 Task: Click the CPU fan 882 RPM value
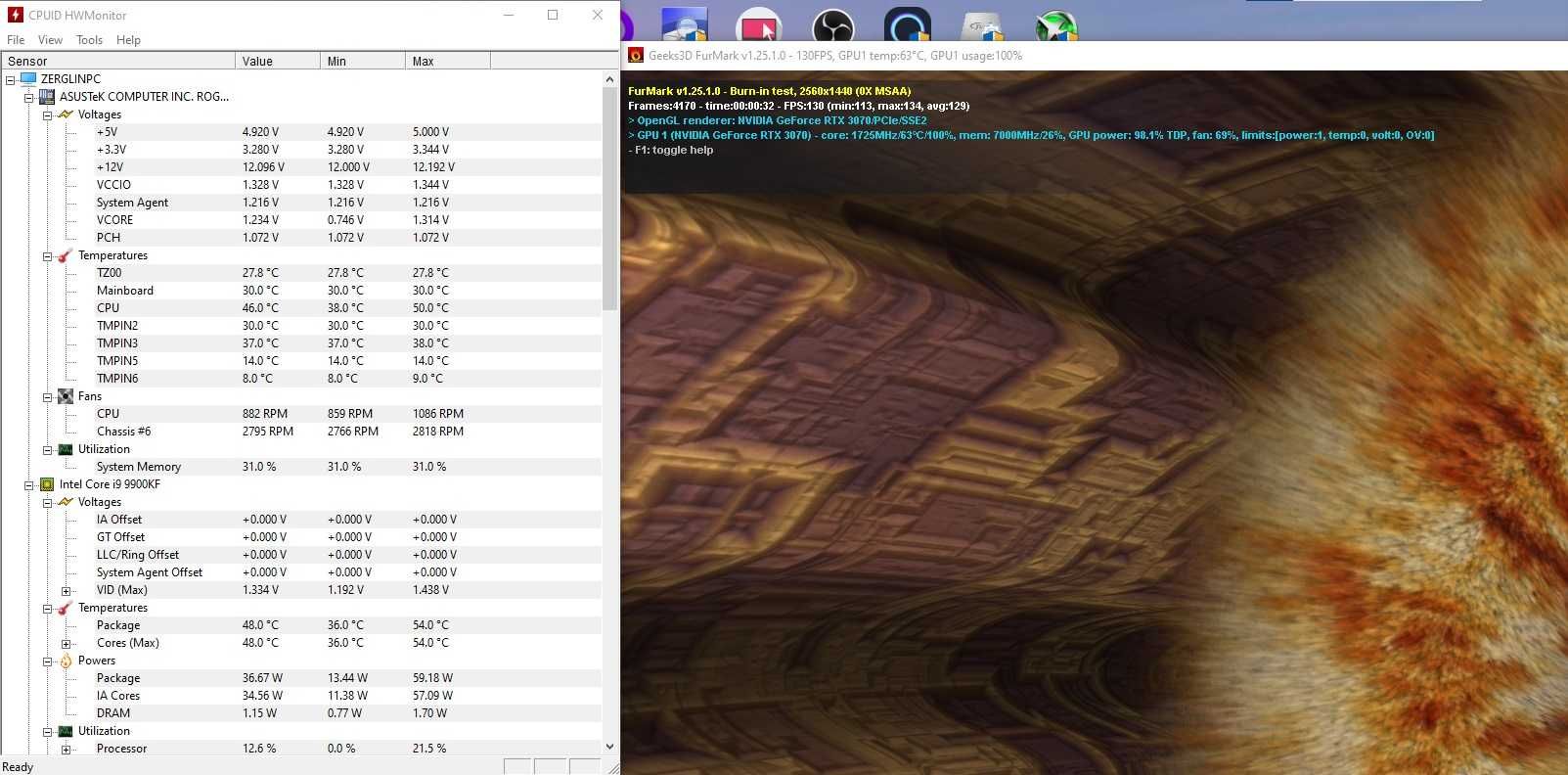[265, 414]
